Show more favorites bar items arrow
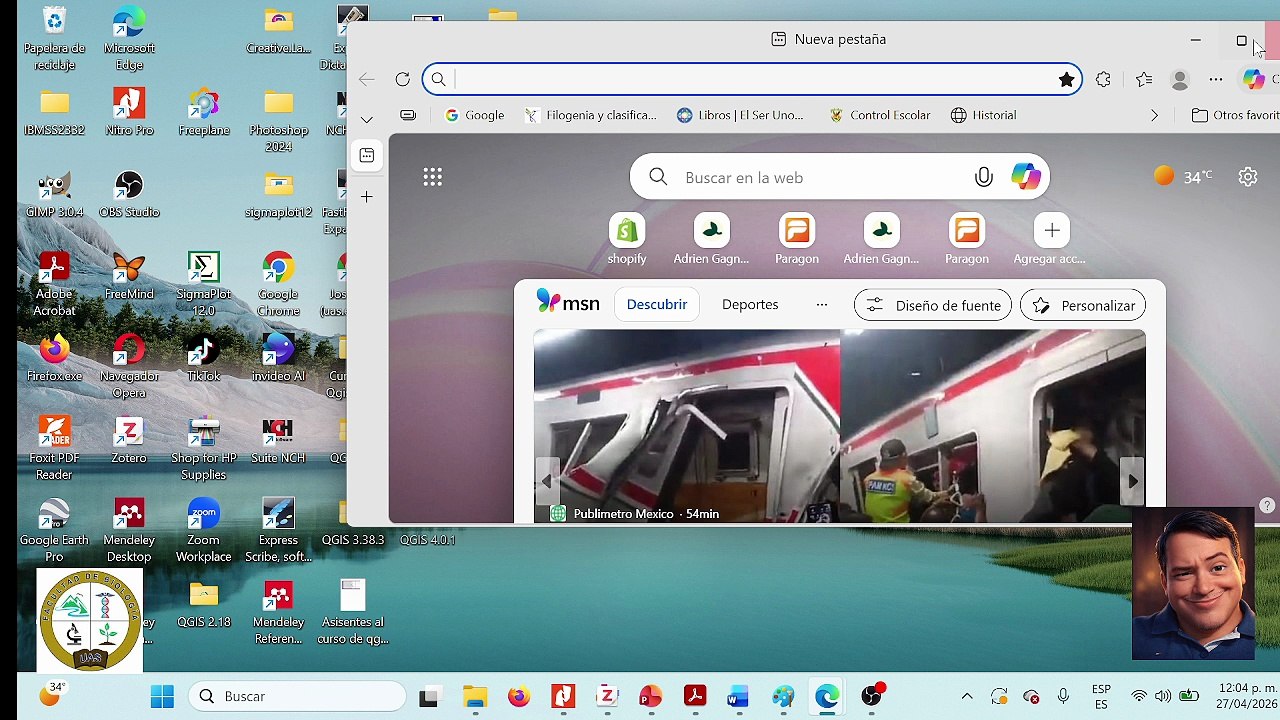This screenshot has width=1280, height=720. pyautogui.click(x=1154, y=115)
